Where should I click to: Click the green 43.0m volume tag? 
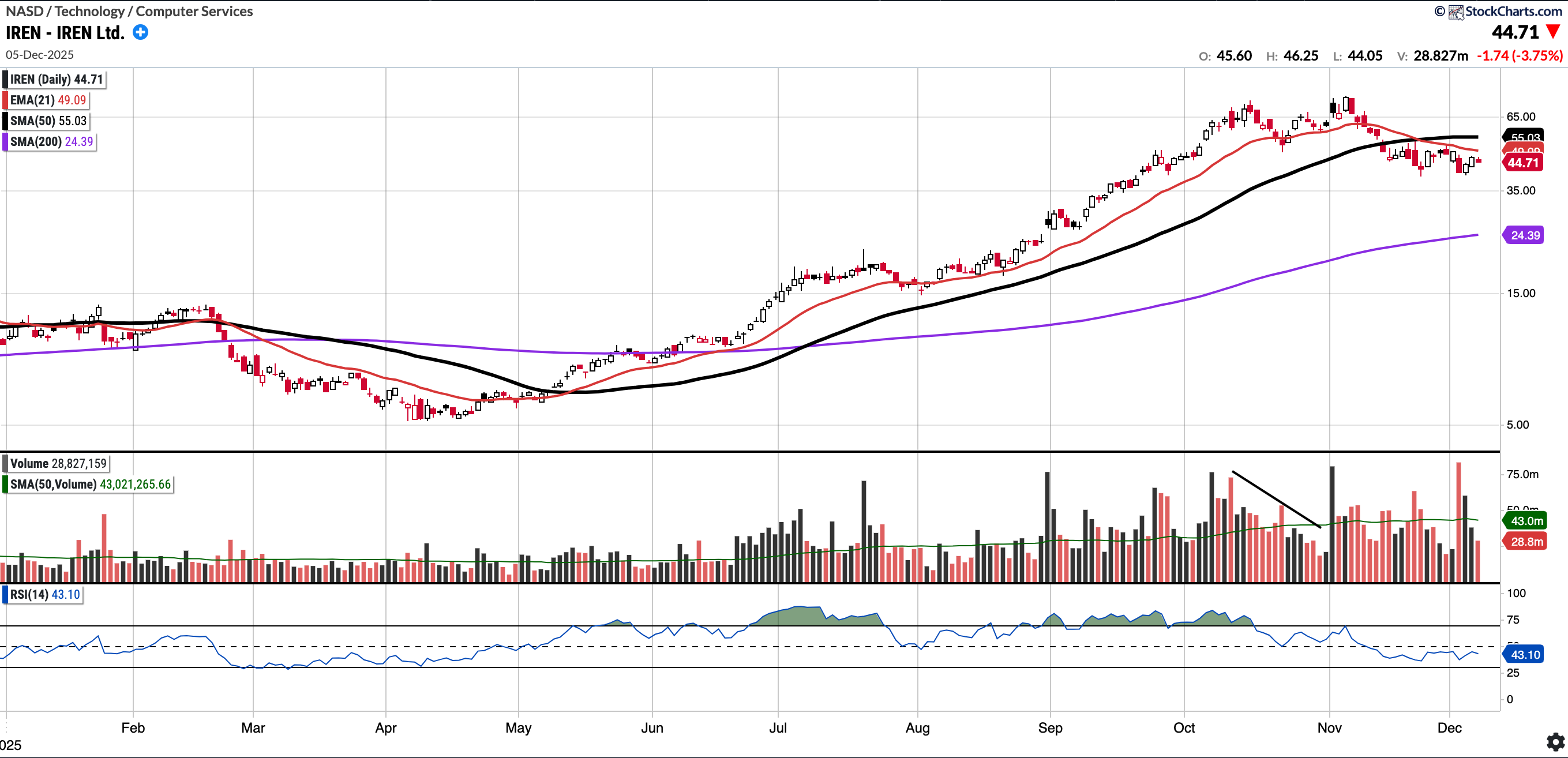point(1526,520)
